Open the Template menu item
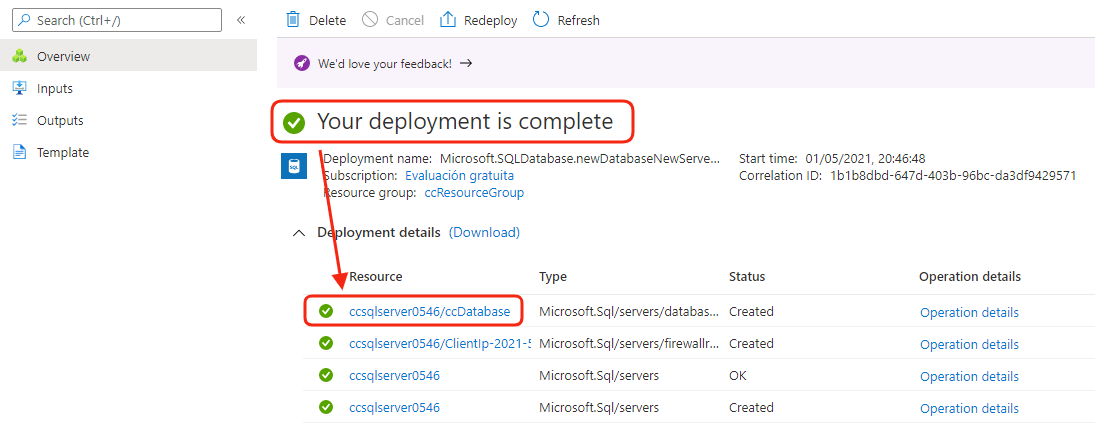This screenshot has height=425, width=1095. (x=128, y=152)
